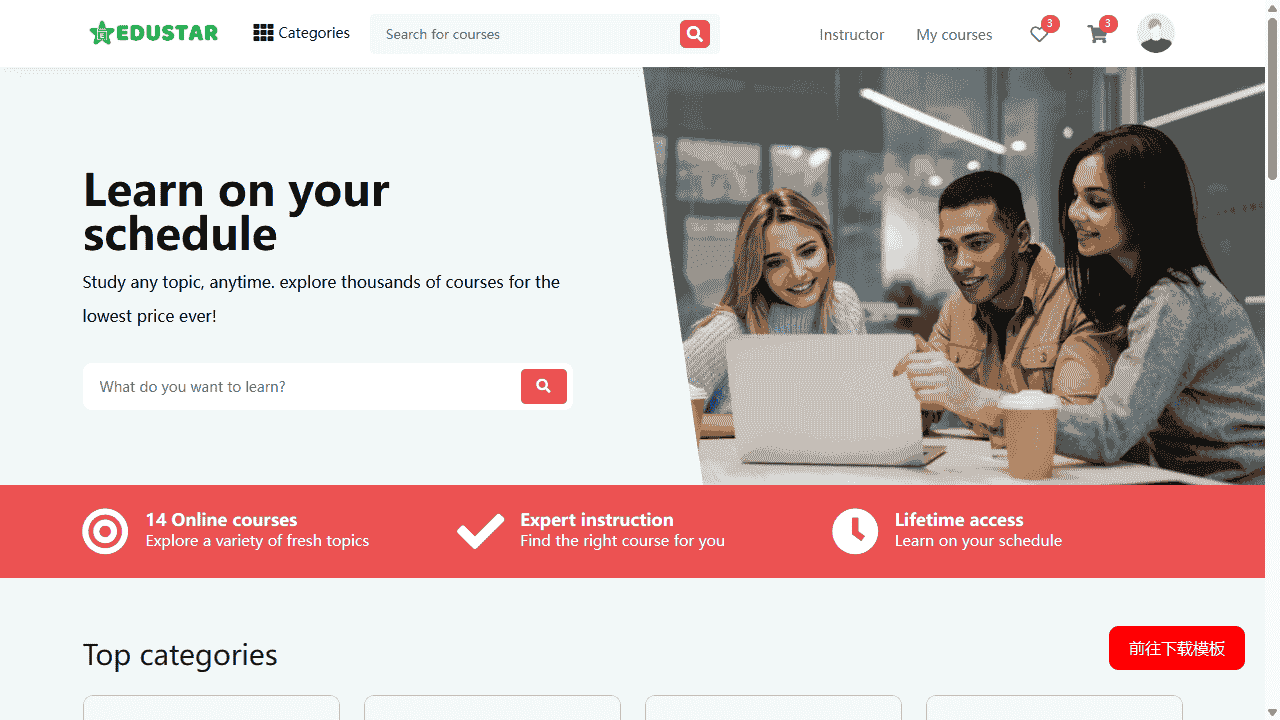Go to the Instructor page

click(x=852, y=35)
